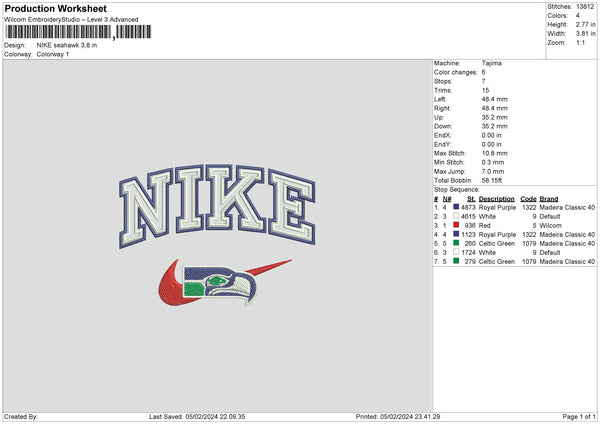Viewport: 600px width, 424px height.
Task: Select the Color changes value 6
Action: 484,72
